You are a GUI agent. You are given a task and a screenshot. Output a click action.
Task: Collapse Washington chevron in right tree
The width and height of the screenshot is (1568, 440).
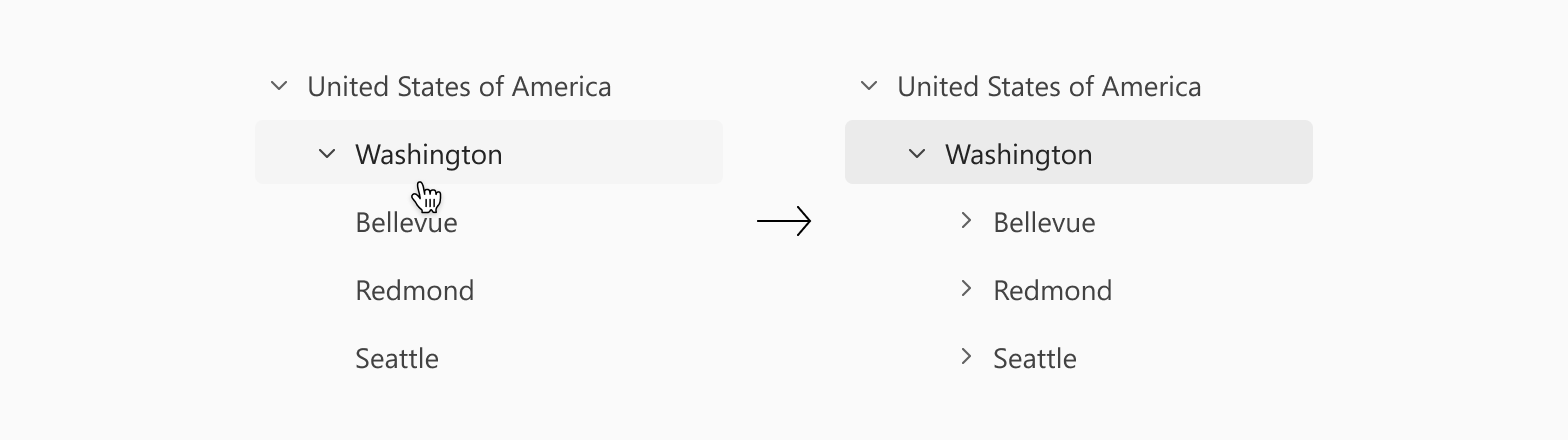point(917,154)
